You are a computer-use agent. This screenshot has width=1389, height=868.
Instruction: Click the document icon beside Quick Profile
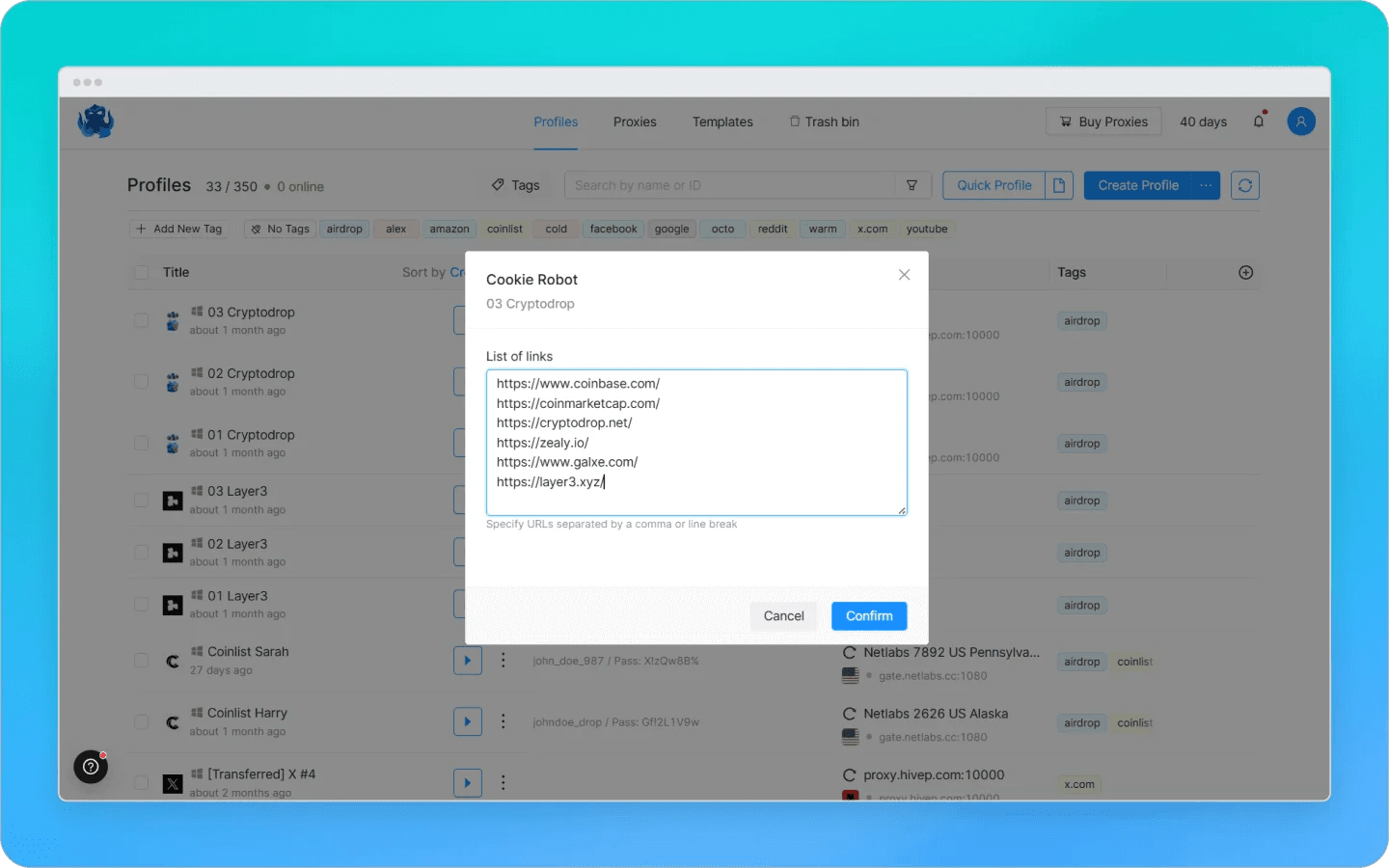pos(1059,185)
